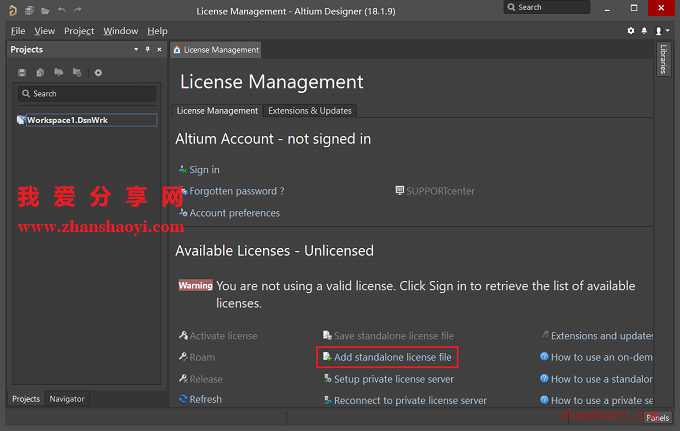Click the Roam wrench icon
The height and width of the screenshot is (431, 680).
click(x=183, y=356)
